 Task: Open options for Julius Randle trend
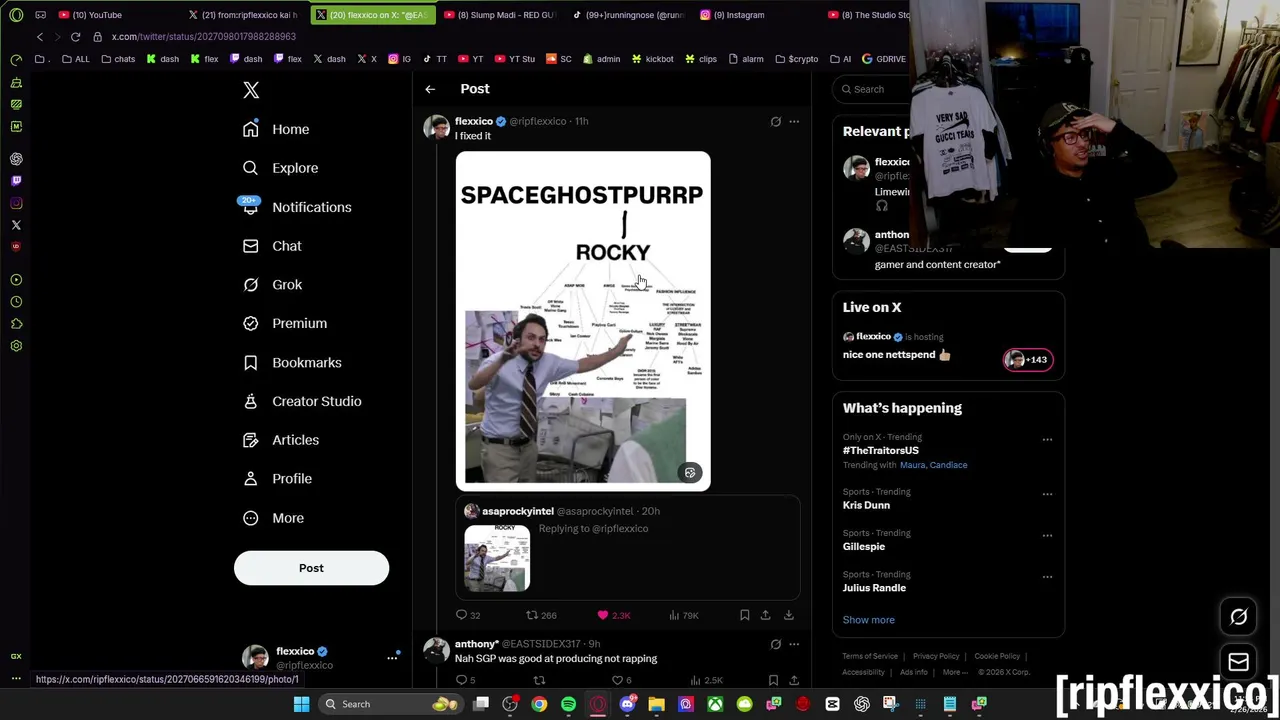click(1047, 577)
